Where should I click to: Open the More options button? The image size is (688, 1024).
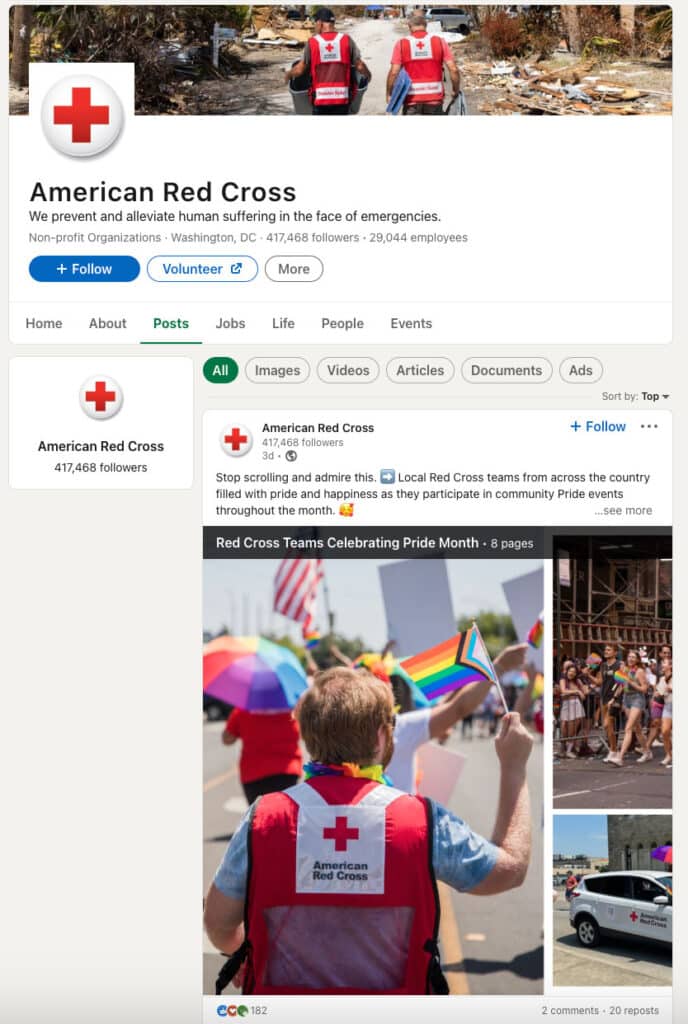[x=294, y=268]
